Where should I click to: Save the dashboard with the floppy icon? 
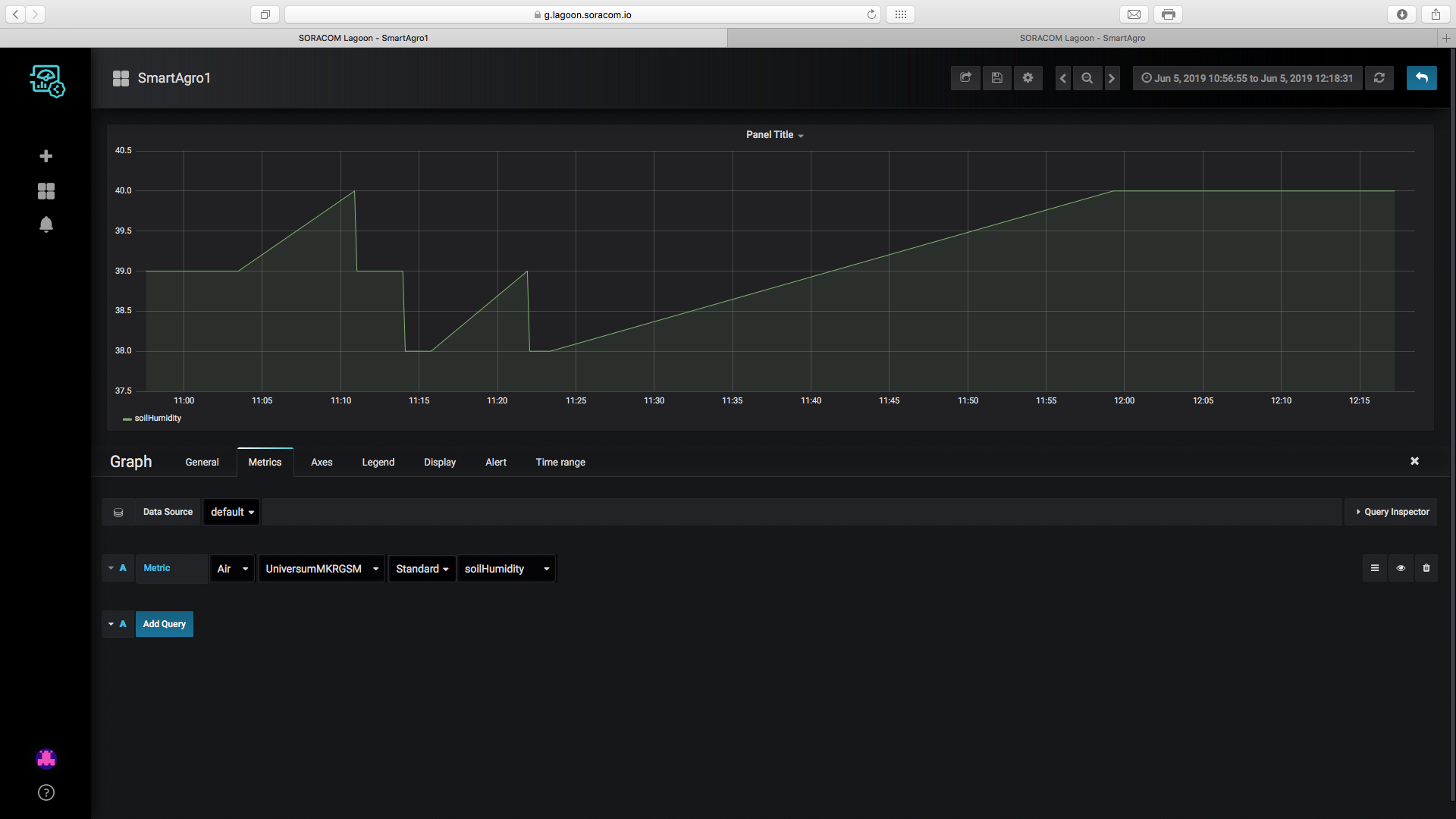[x=997, y=78]
